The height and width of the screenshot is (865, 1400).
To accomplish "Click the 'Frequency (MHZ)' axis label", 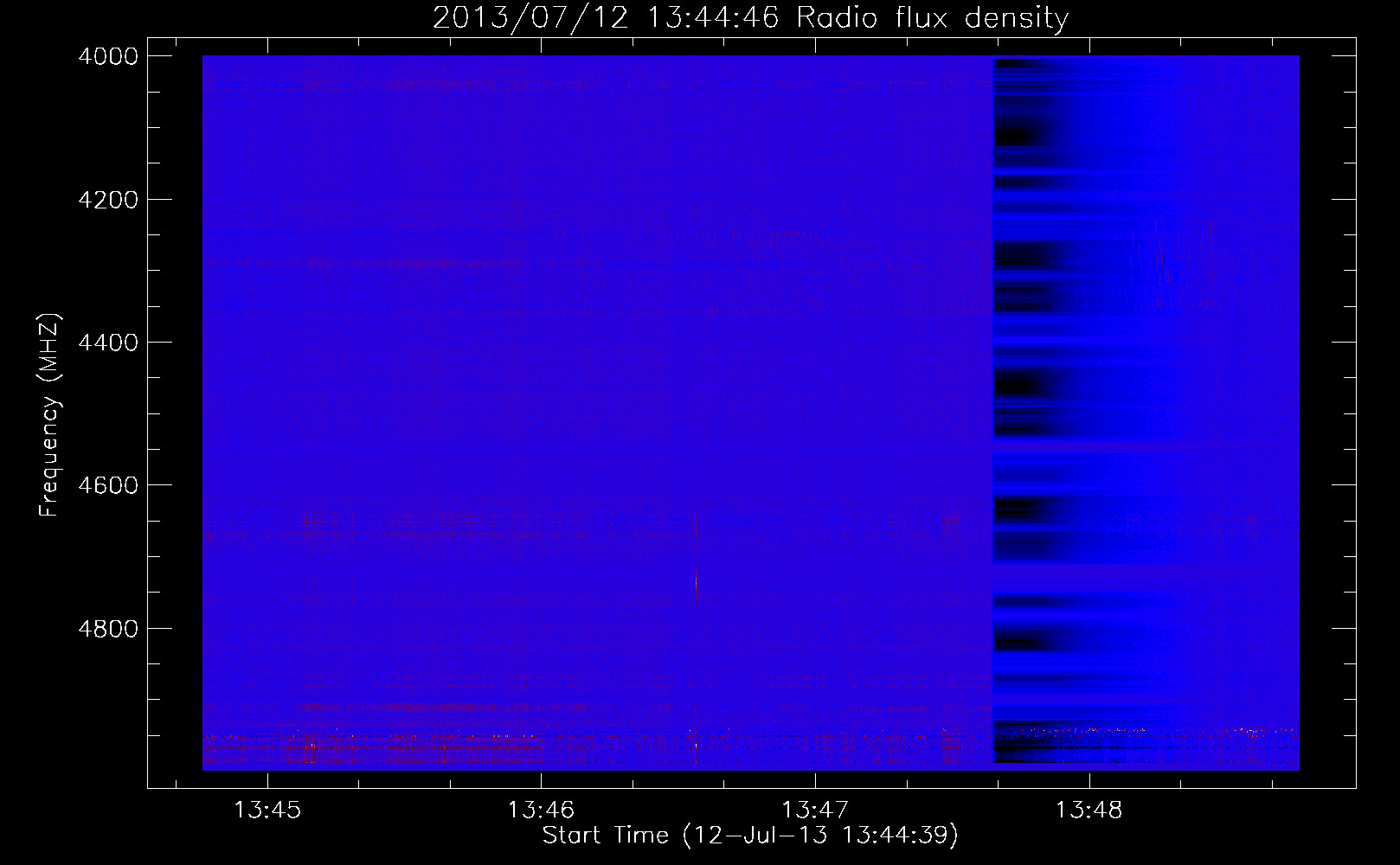I will tap(50, 415).
